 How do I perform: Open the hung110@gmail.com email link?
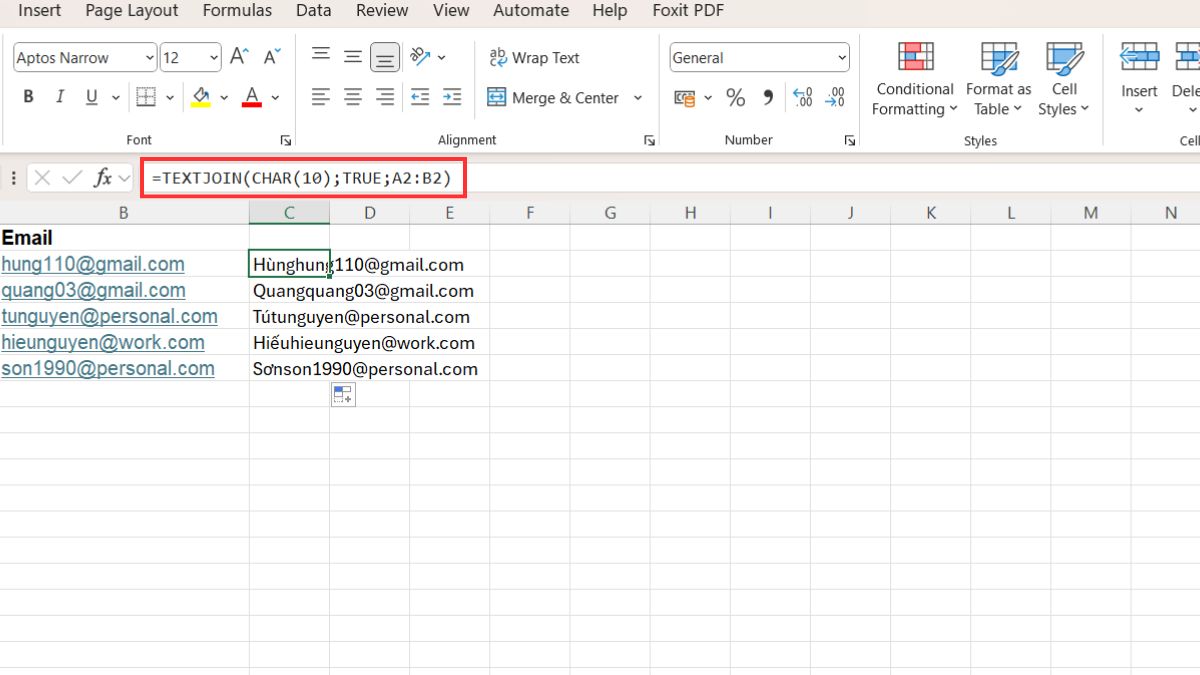(93, 264)
